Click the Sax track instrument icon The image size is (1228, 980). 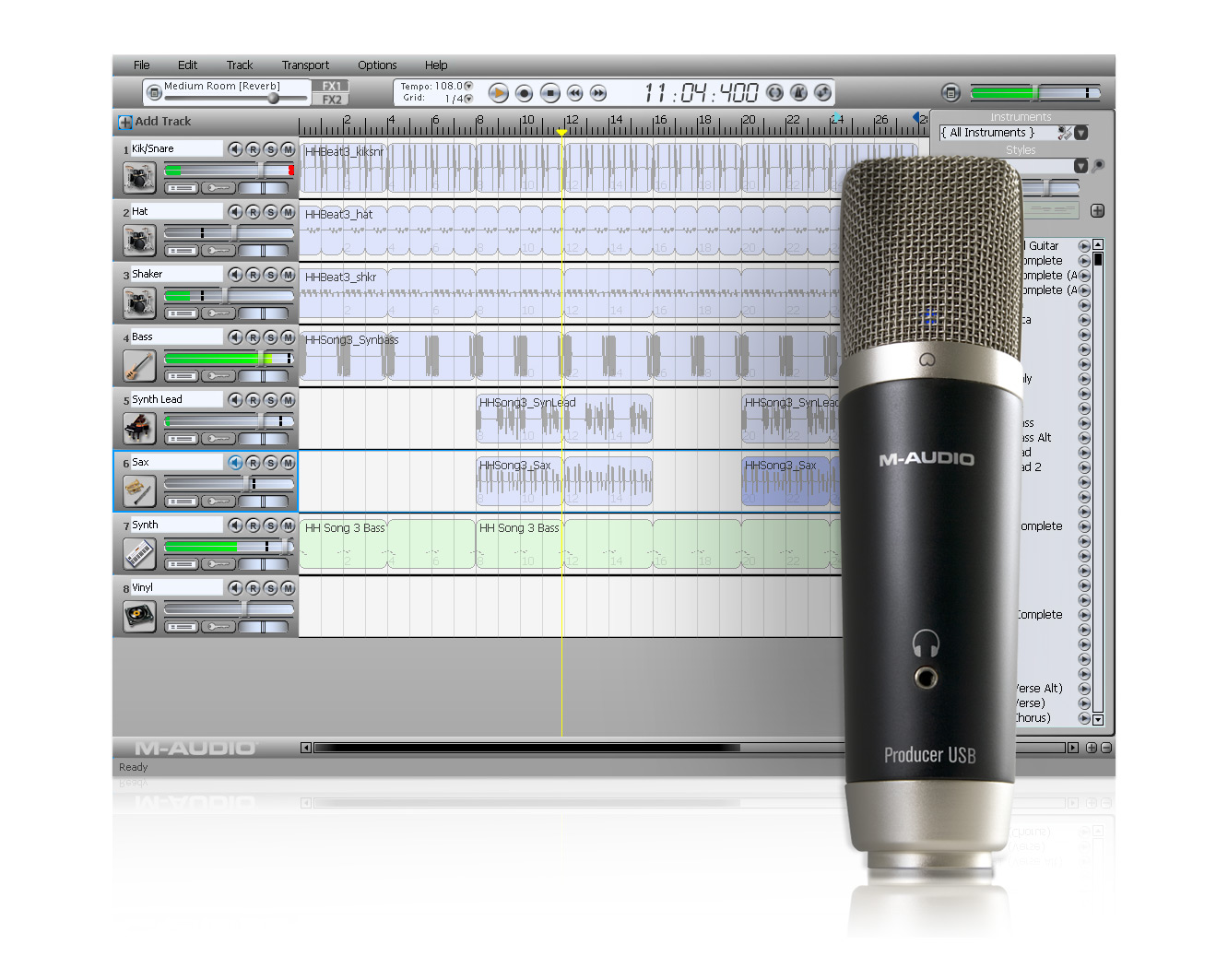[139, 490]
